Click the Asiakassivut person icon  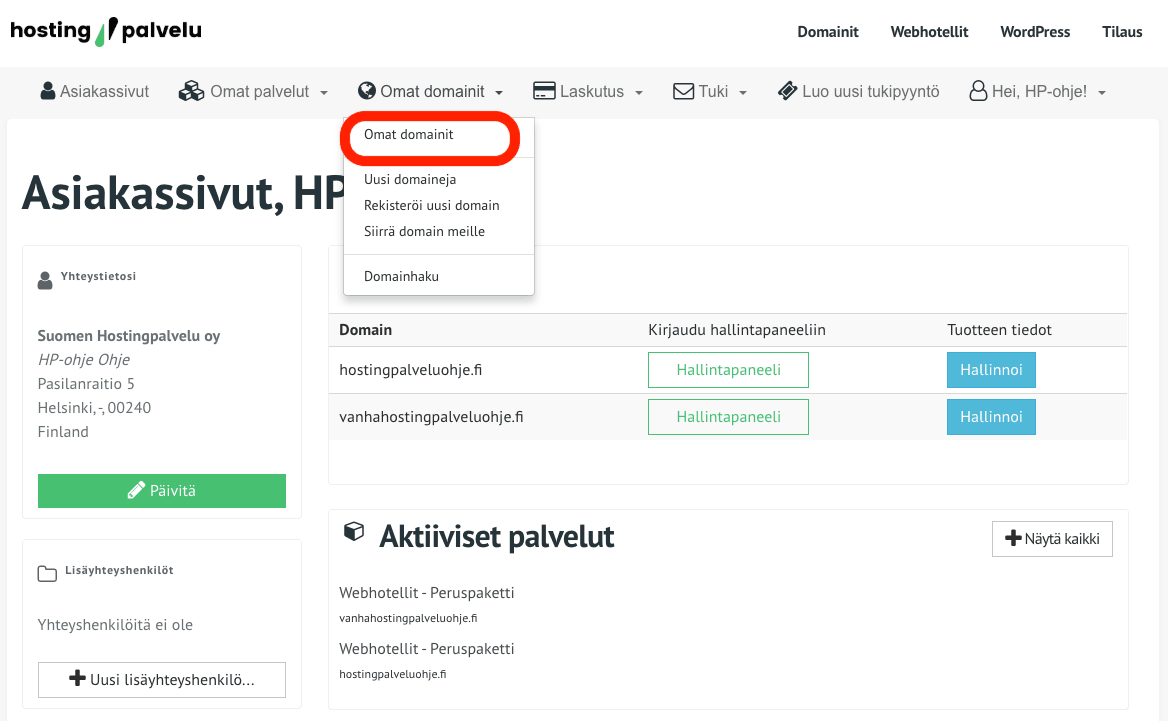click(x=46, y=90)
